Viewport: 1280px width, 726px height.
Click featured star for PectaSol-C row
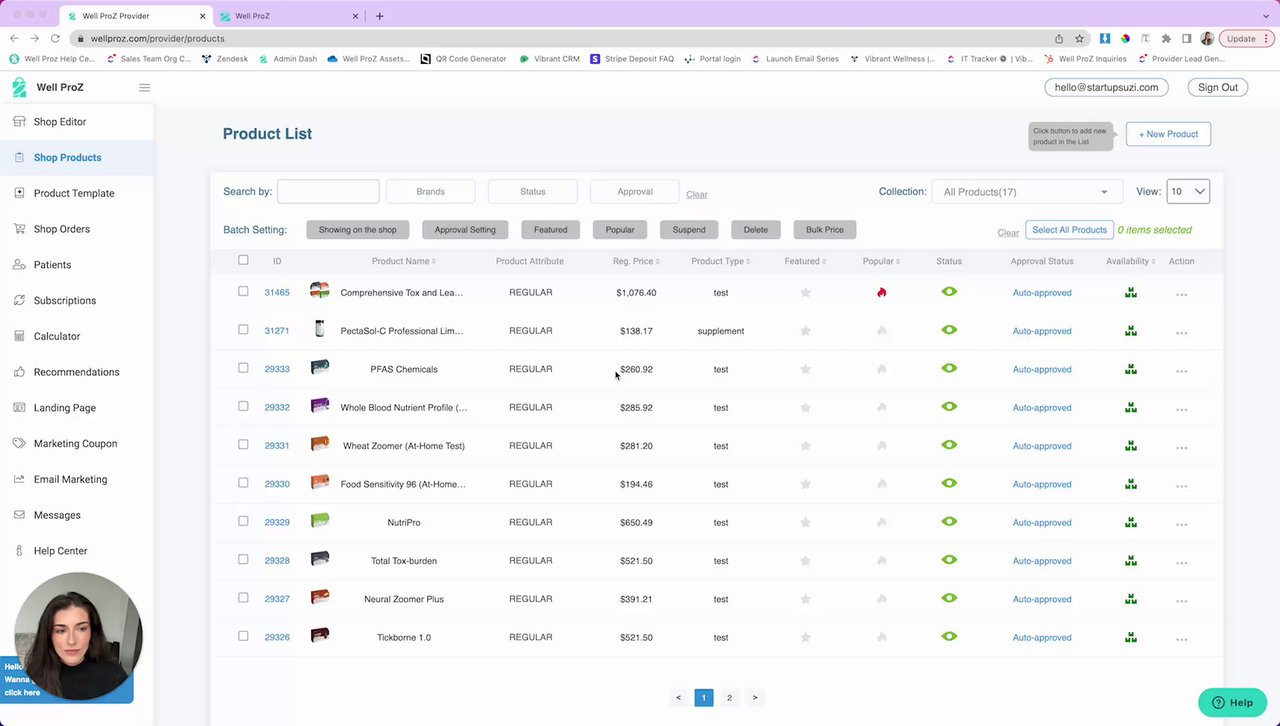click(805, 331)
